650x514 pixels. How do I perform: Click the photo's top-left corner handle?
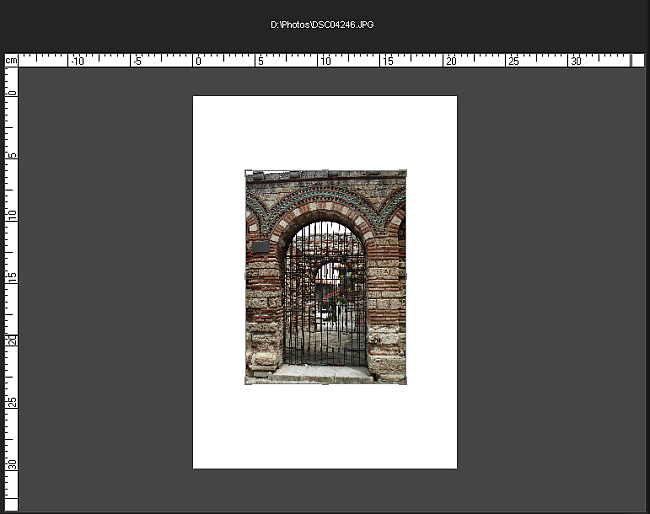tap(248, 172)
